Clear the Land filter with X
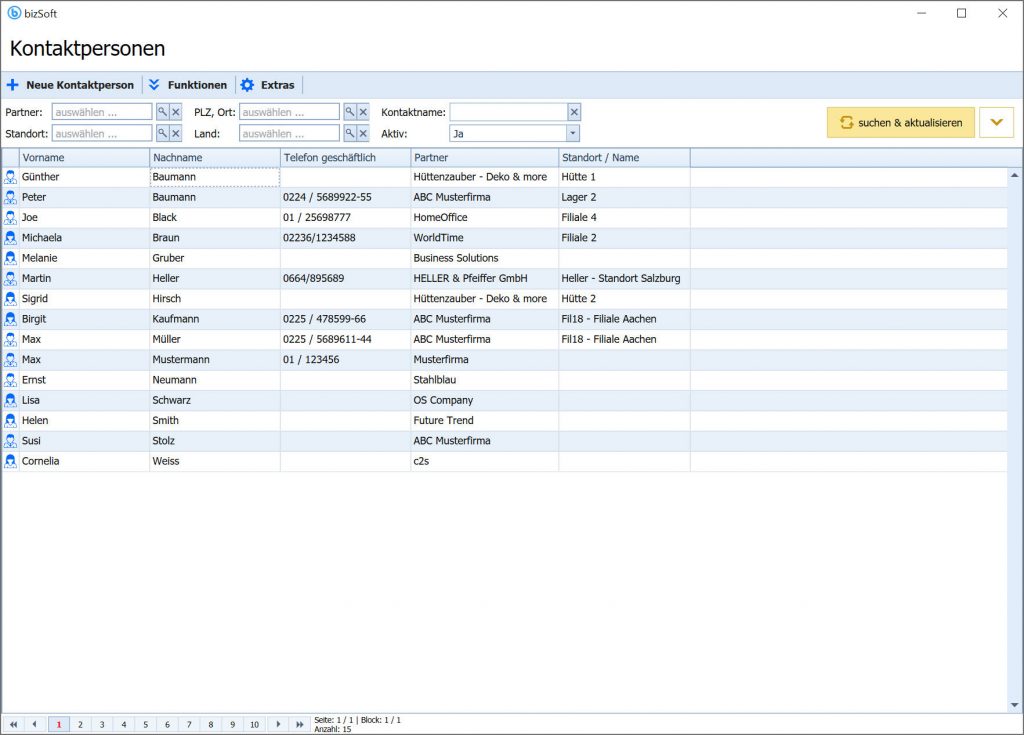 point(363,134)
